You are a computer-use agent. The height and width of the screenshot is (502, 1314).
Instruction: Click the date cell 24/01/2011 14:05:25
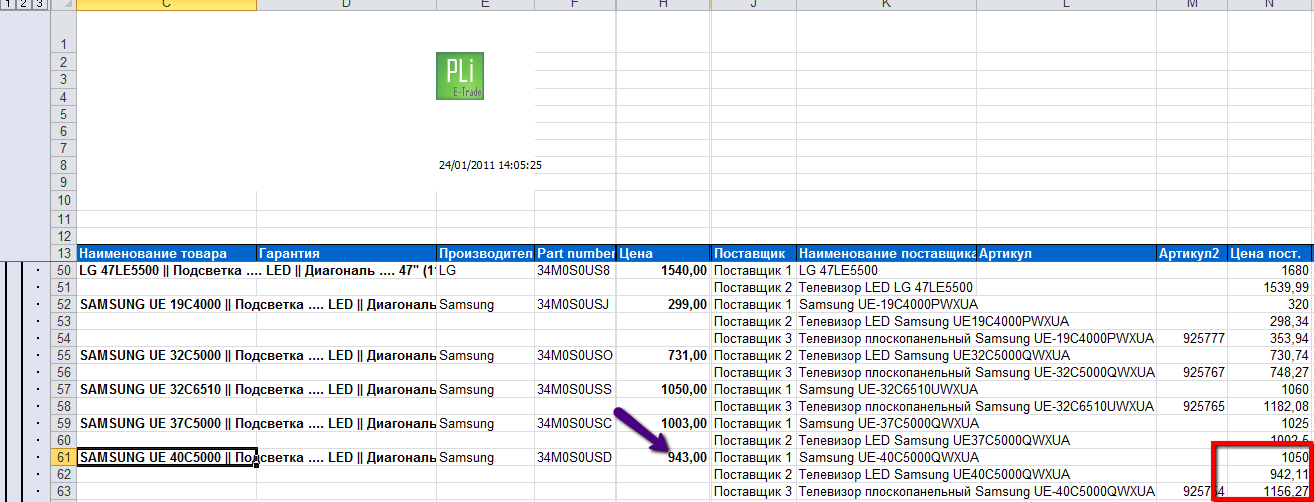point(490,164)
